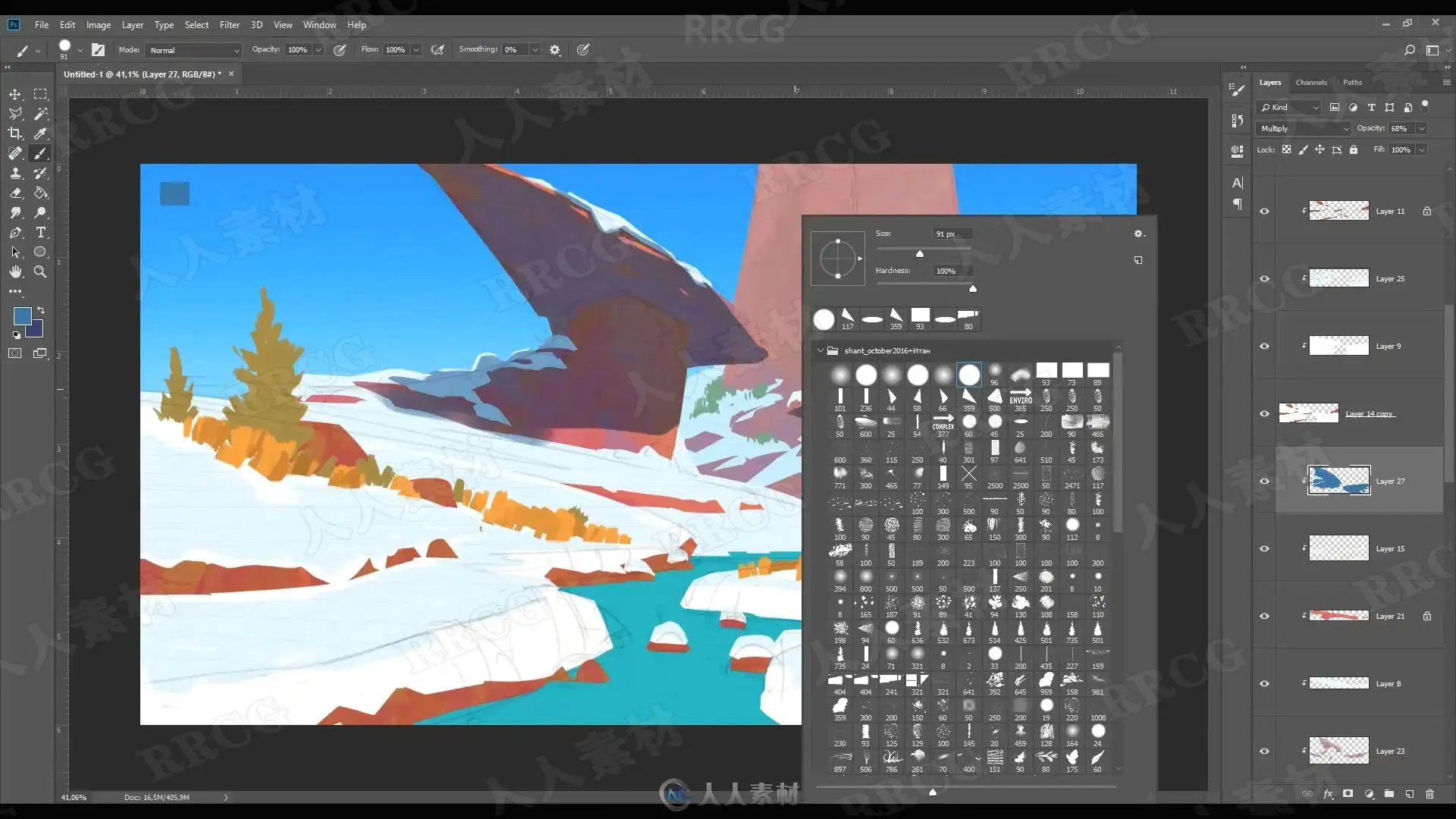This screenshot has width=1456, height=819.
Task: Select the Move tool
Action: (14, 94)
